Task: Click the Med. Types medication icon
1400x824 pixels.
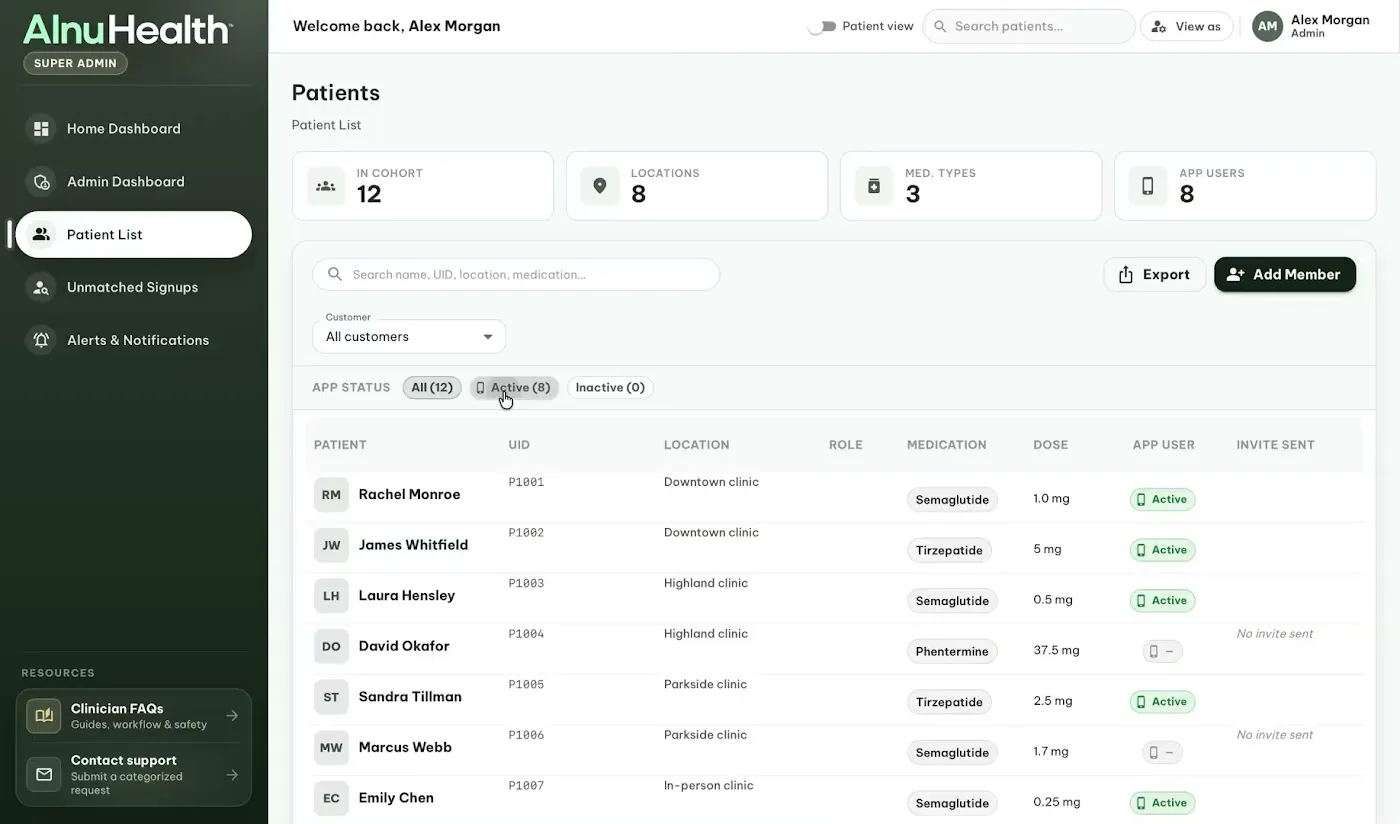Action: pyautogui.click(x=874, y=186)
